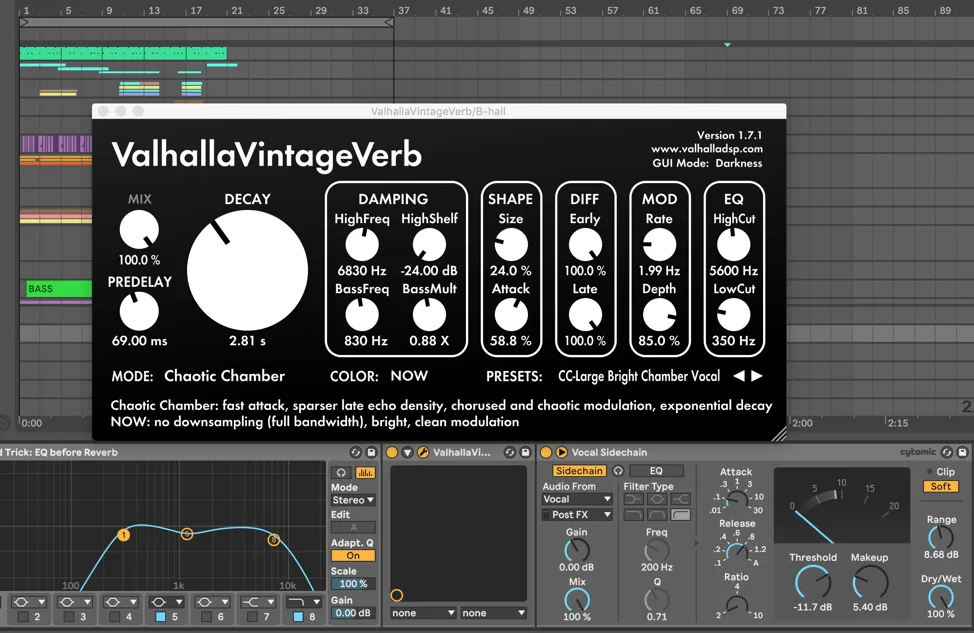The image size is (974, 633).
Task: Open band 7 filter type dropdown
Action: click(x=258, y=602)
